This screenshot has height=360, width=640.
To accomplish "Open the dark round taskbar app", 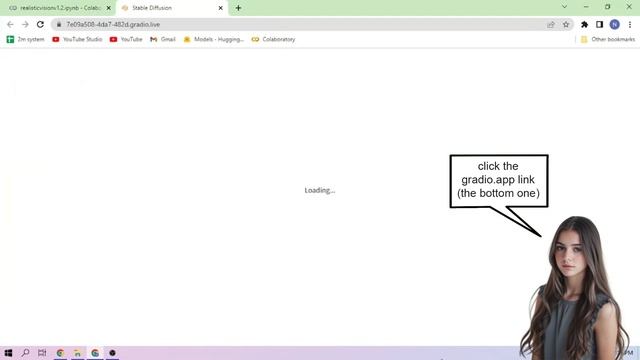I will click(112, 353).
